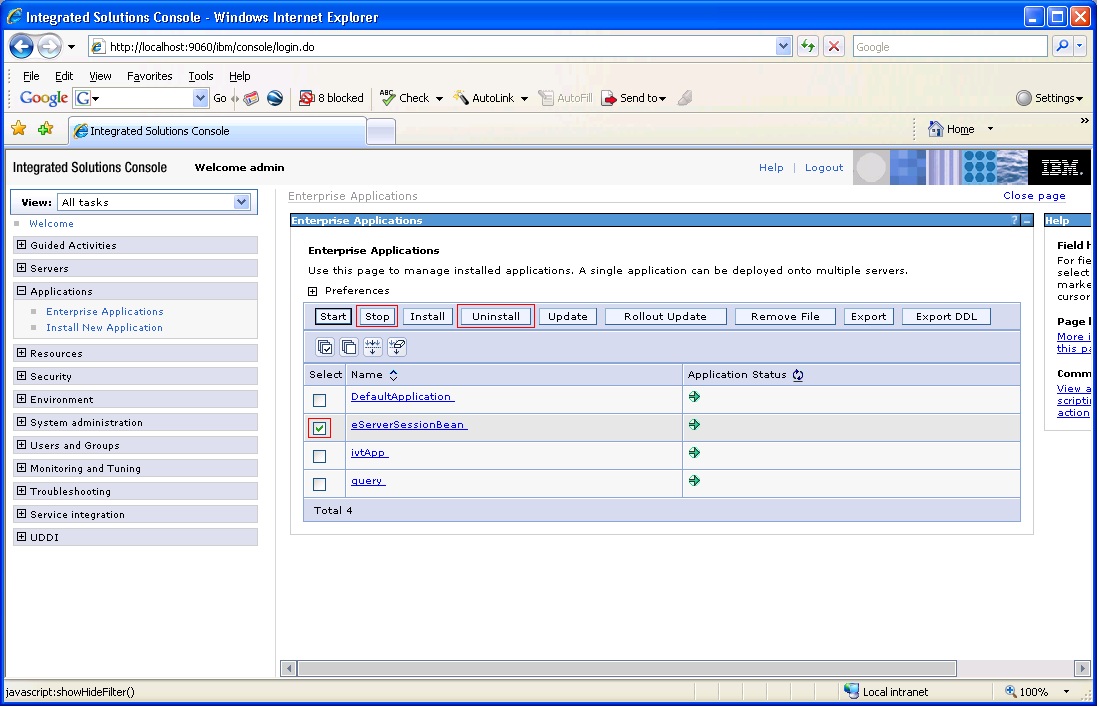Check the DefaultApplication checkbox
Viewport: 1099px width, 708px height.
[x=320, y=400]
